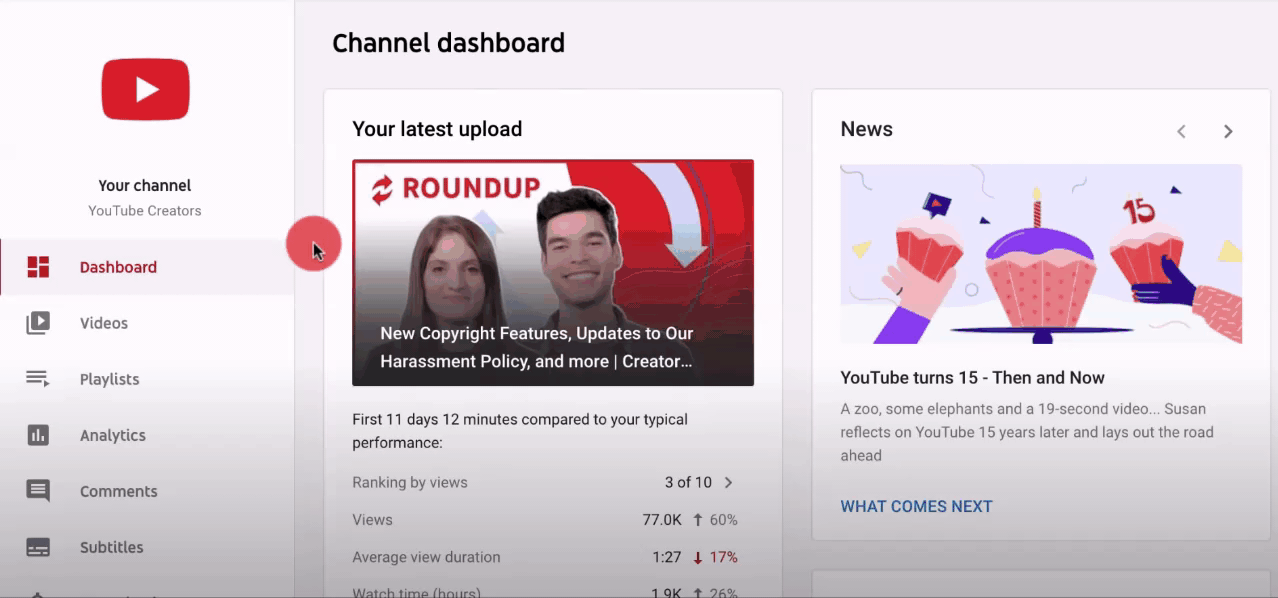Open the latest upload Roundup thumbnail

[x=553, y=272]
